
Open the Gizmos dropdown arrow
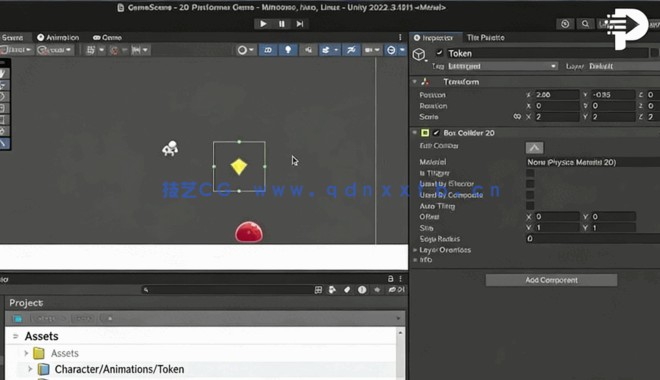coord(402,50)
